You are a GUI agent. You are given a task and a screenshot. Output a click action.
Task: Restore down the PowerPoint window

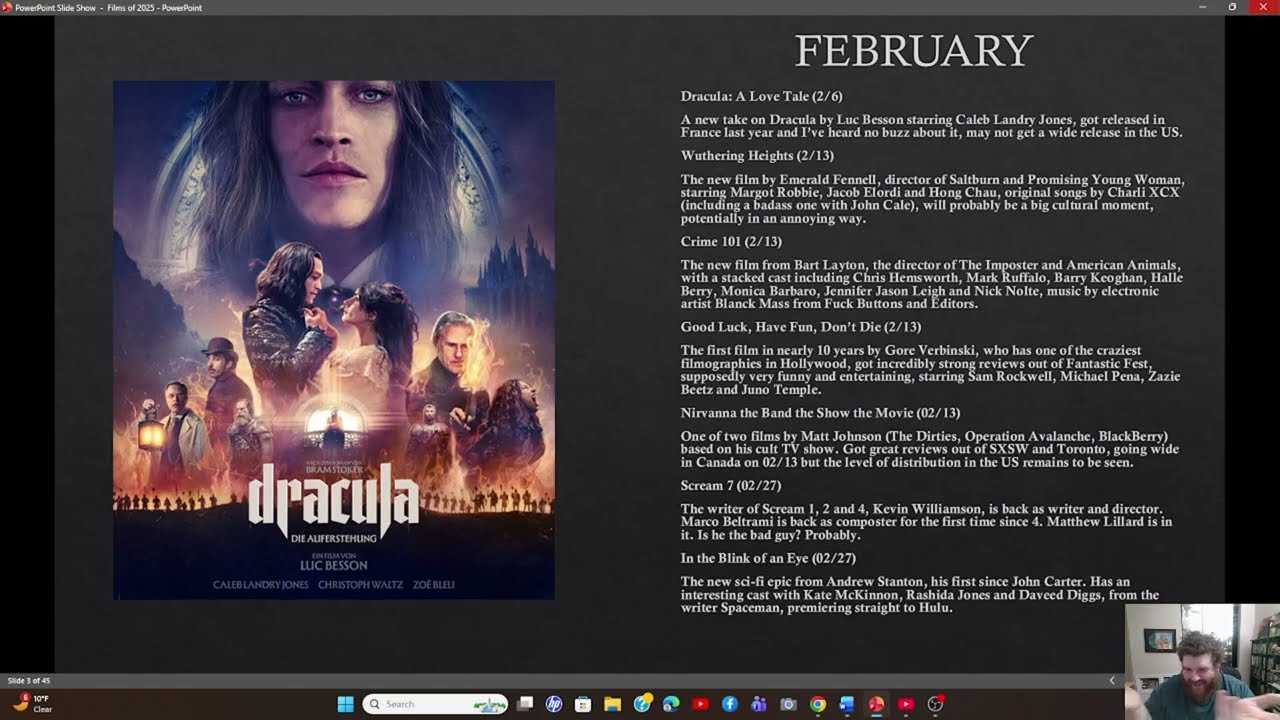tap(1232, 7)
